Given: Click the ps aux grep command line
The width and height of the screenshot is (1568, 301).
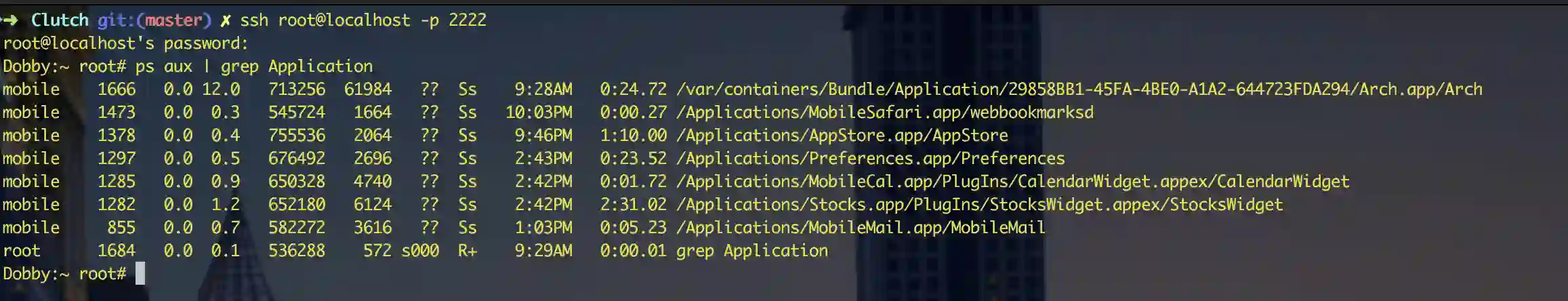Looking at the screenshot, I should (x=254, y=66).
